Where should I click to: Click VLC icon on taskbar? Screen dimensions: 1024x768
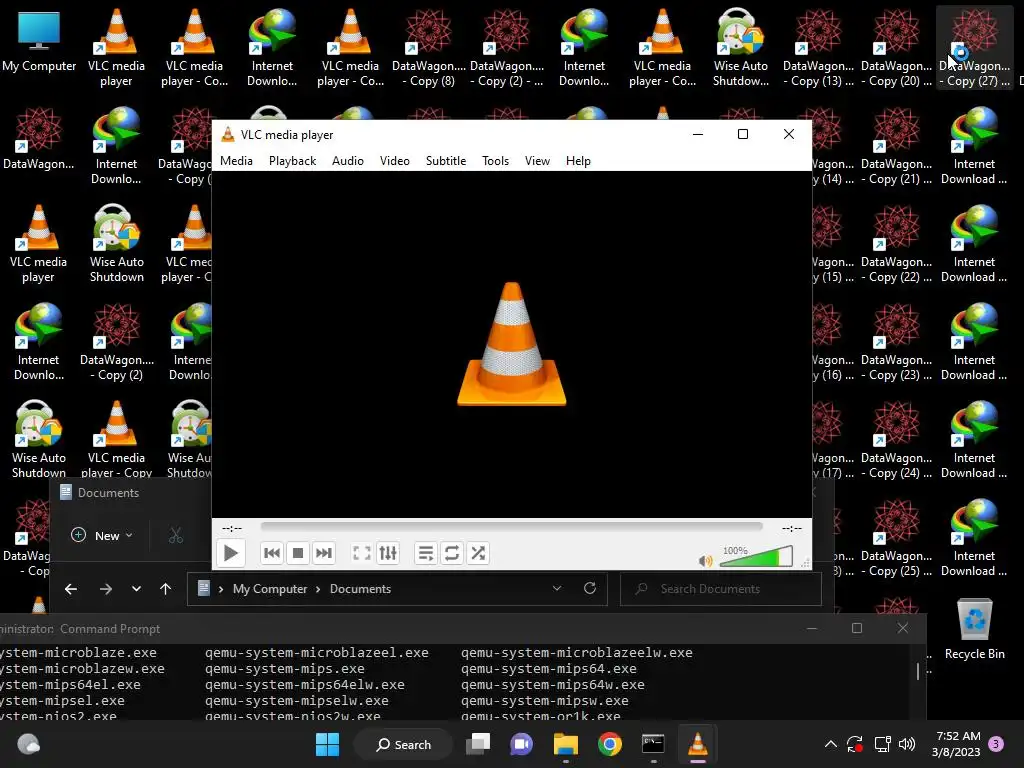697,744
